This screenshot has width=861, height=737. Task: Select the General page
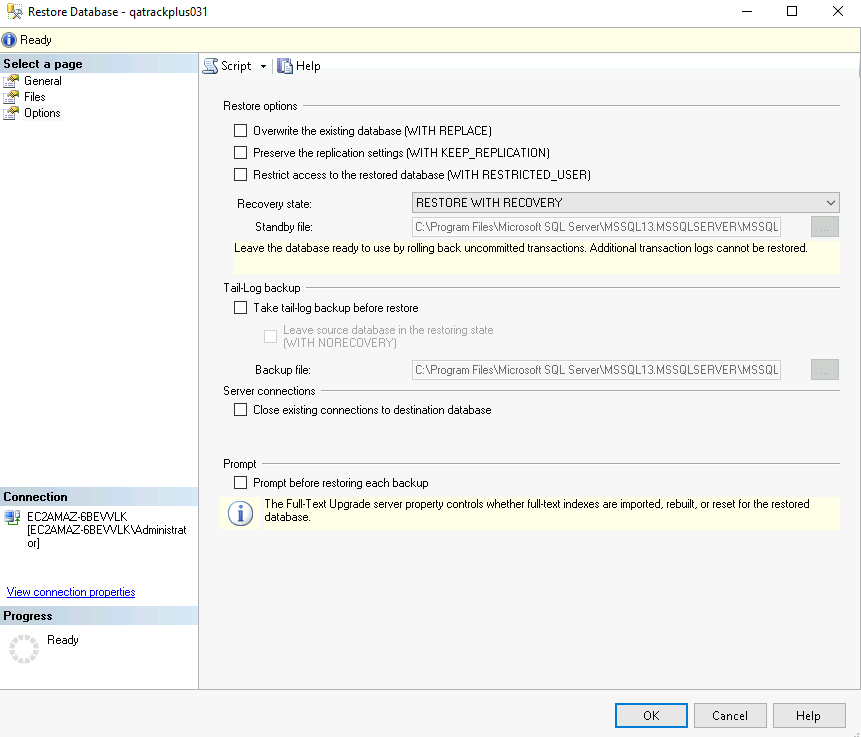click(x=43, y=81)
